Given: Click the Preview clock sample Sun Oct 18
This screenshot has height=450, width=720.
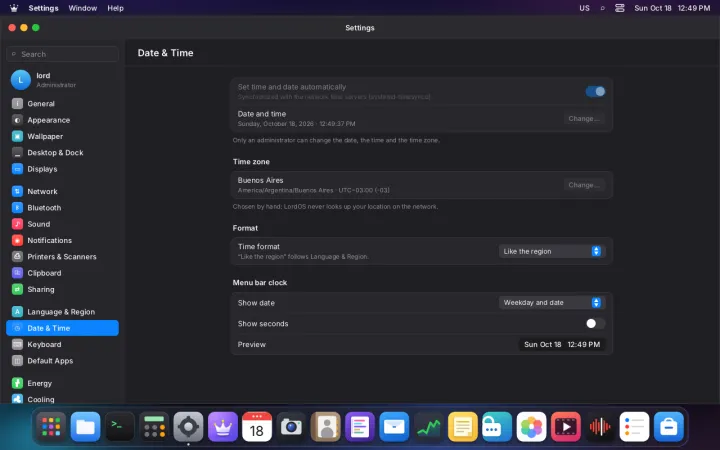Looking at the screenshot, I should (562, 344).
